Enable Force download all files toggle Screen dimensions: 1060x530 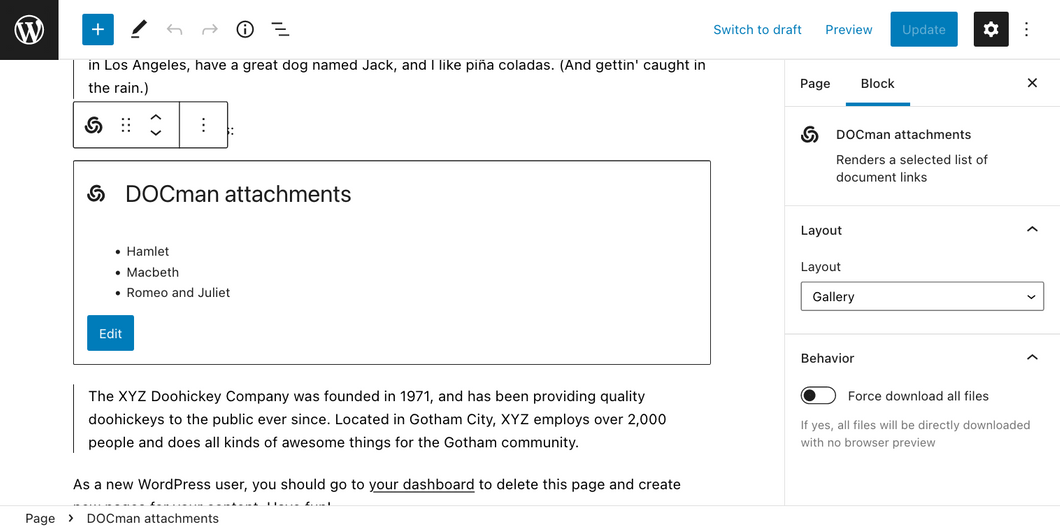click(x=818, y=395)
